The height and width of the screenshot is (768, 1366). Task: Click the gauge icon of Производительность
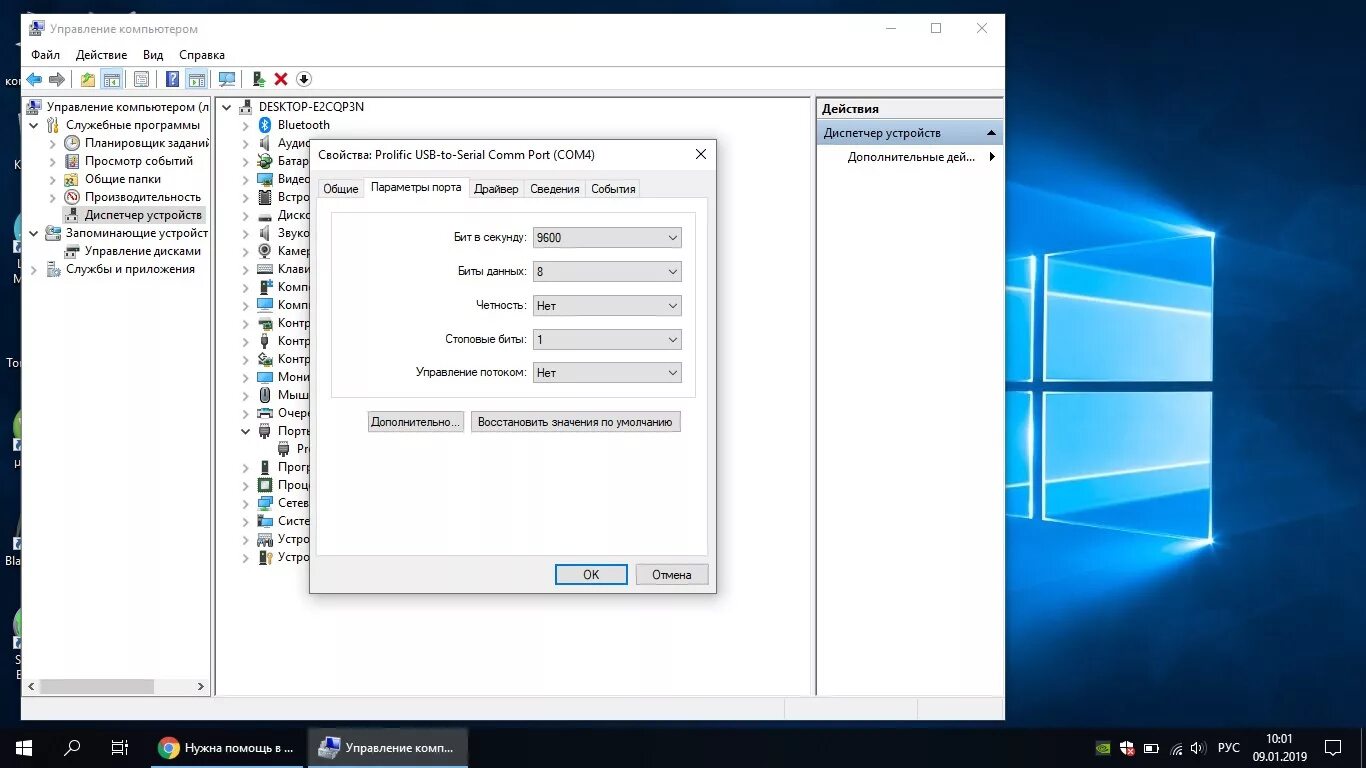[x=72, y=197]
